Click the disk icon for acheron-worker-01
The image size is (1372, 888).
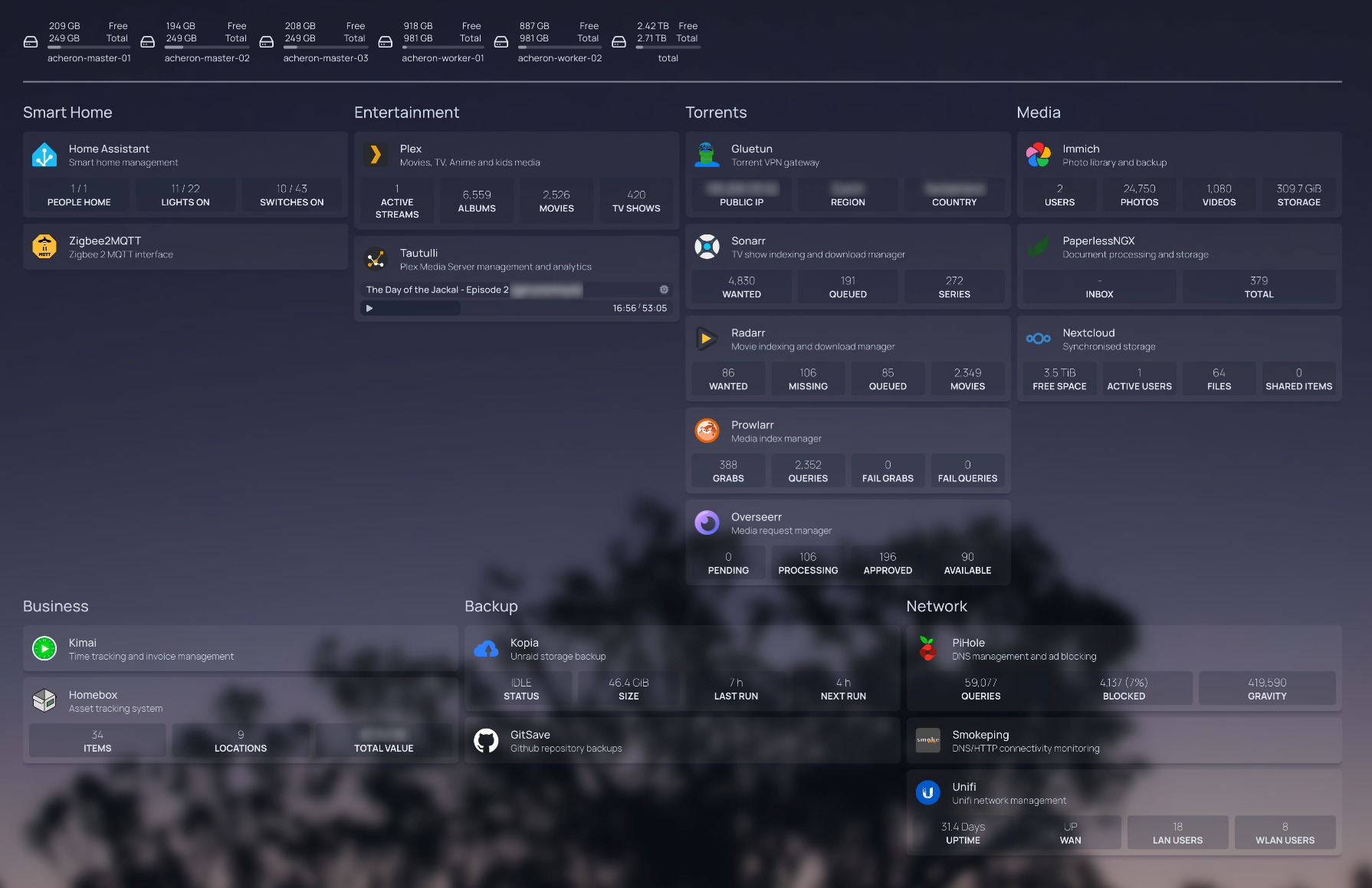click(x=386, y=42)
